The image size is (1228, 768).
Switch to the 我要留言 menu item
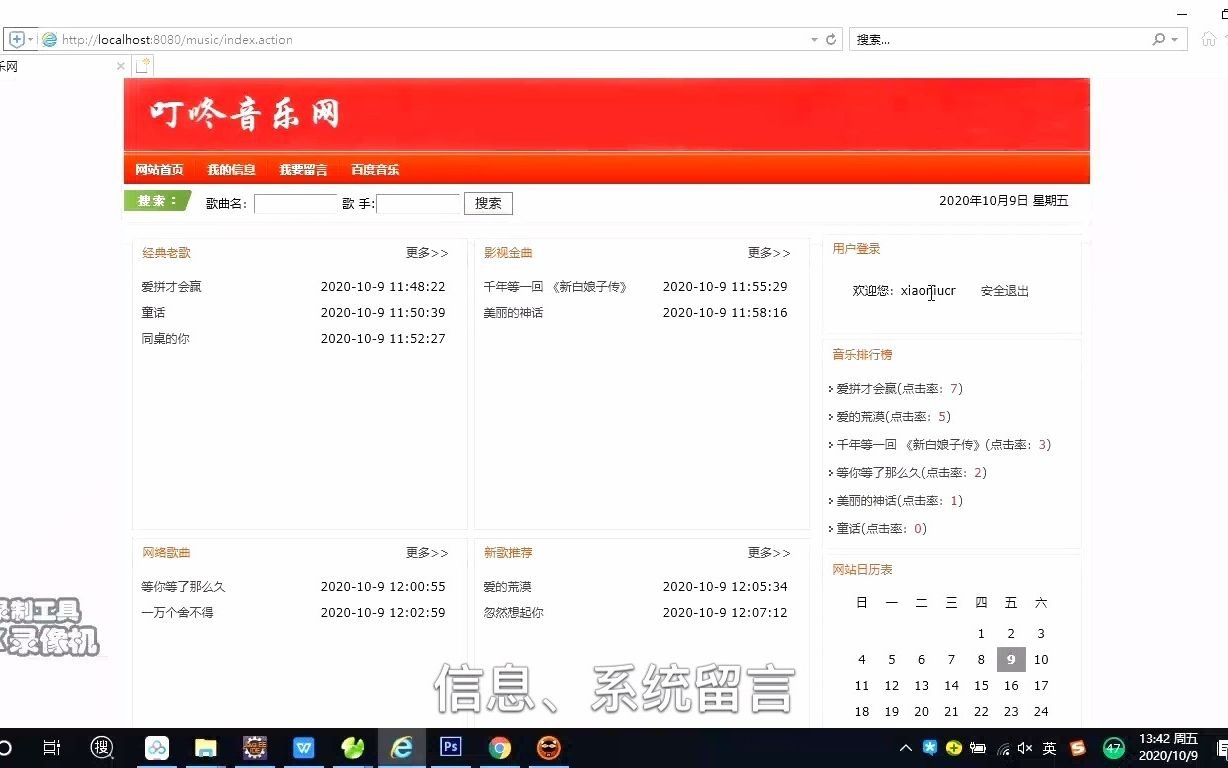[x=303, y=169]
